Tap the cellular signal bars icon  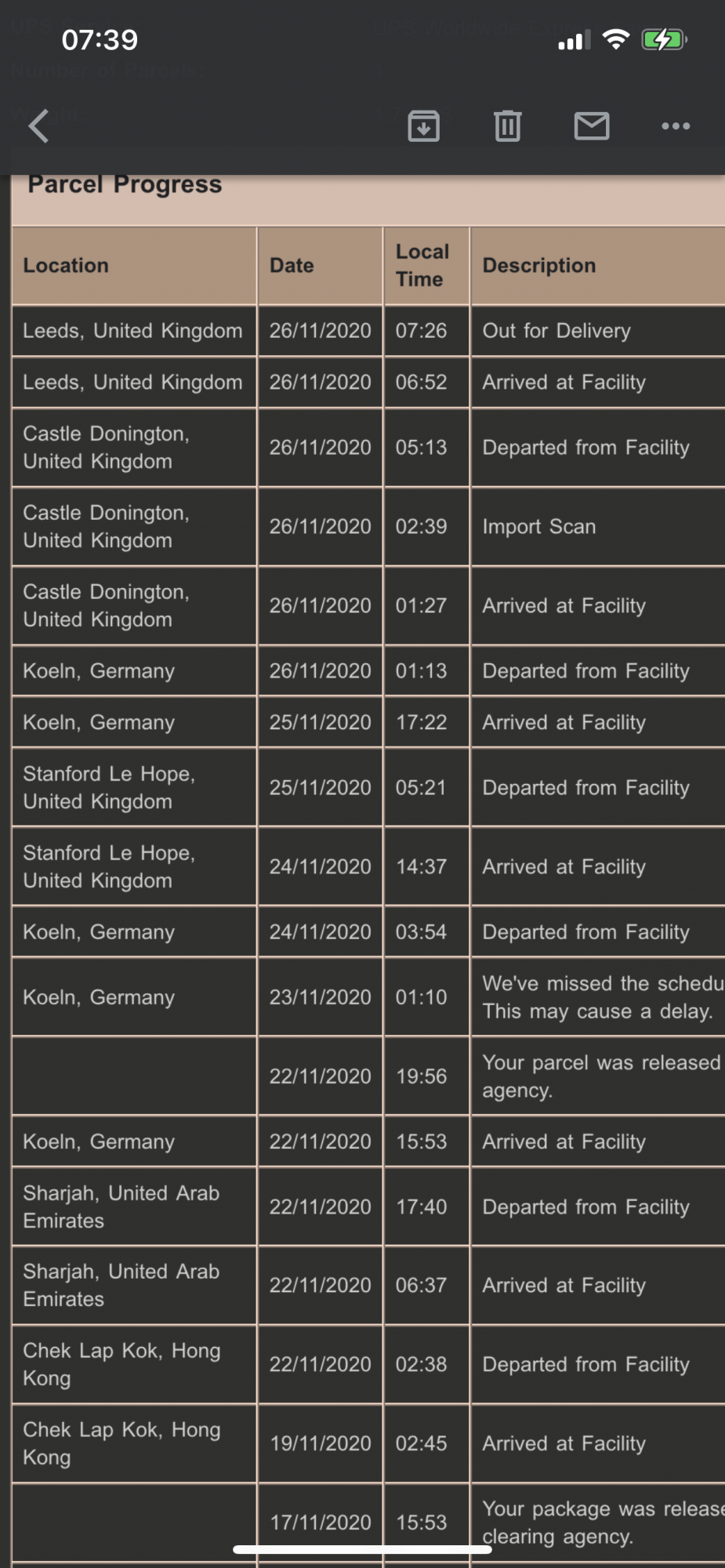(574, 41)
